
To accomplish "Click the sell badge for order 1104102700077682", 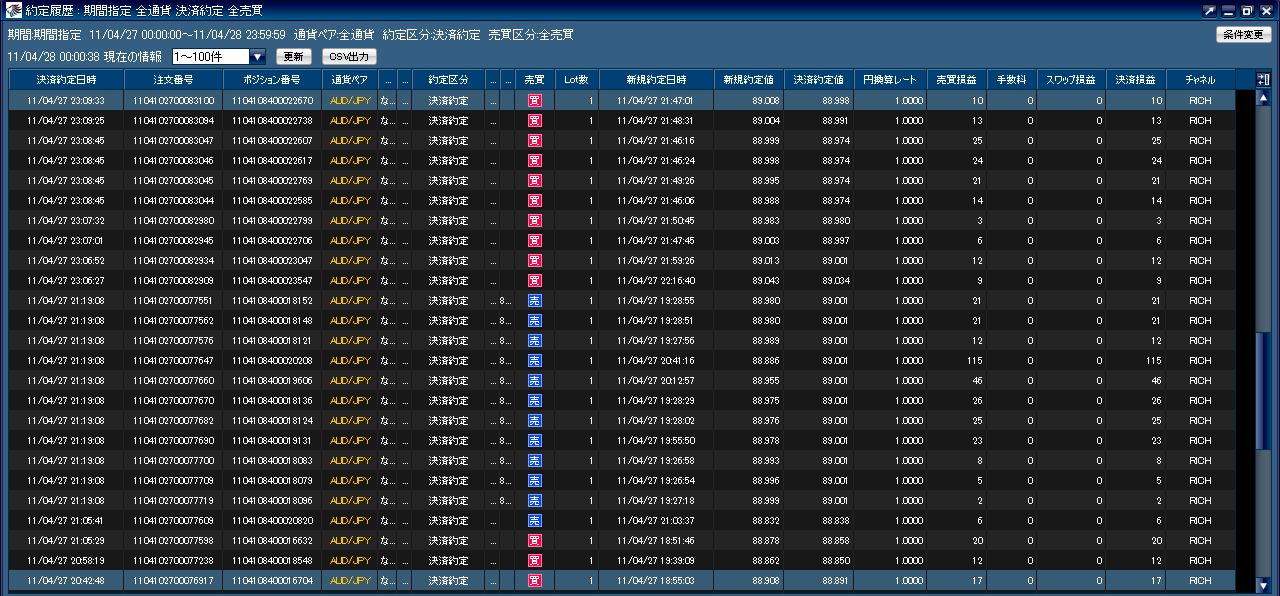I will point(535,420).
